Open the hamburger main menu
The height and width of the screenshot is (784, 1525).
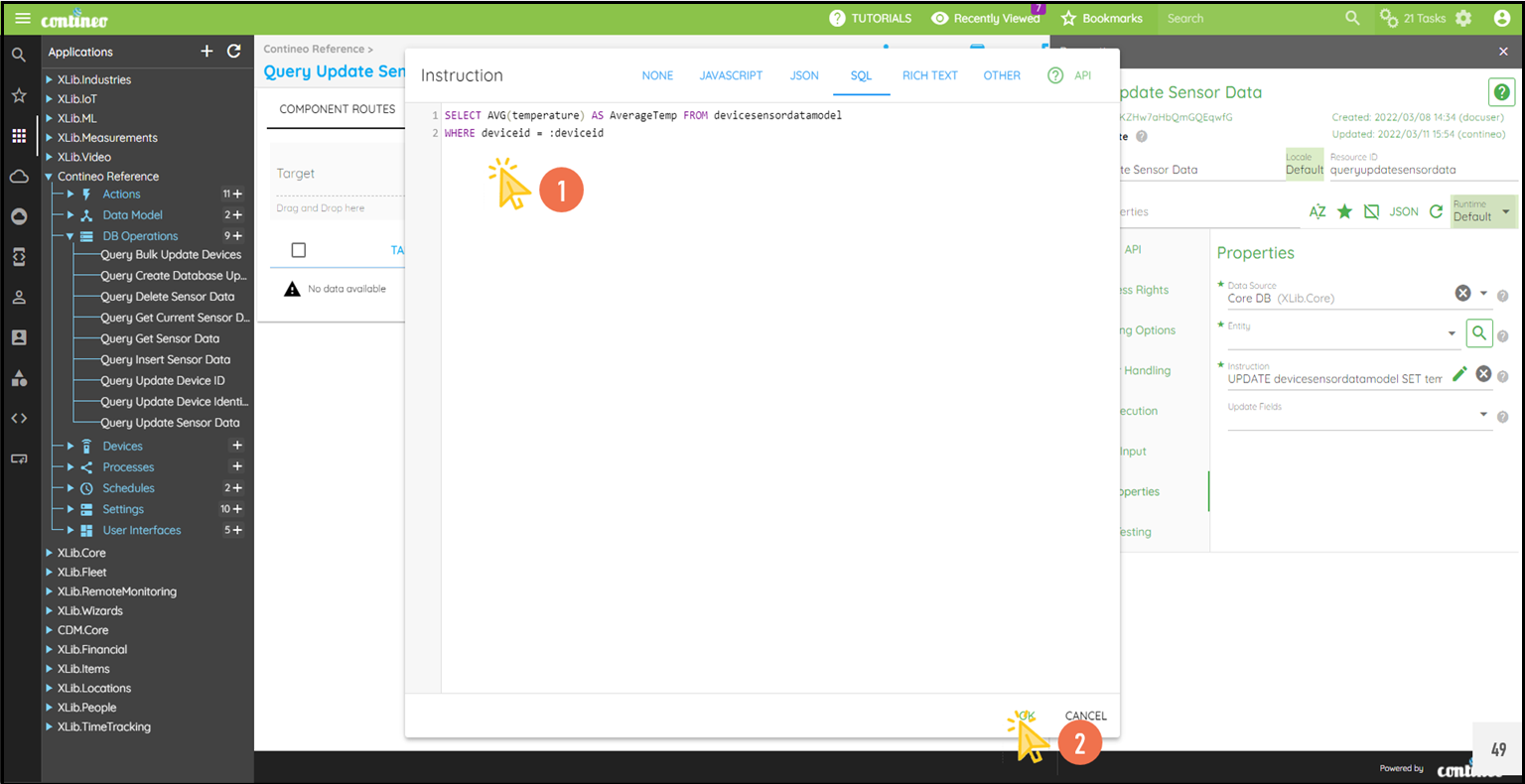[x=22, y=19]
